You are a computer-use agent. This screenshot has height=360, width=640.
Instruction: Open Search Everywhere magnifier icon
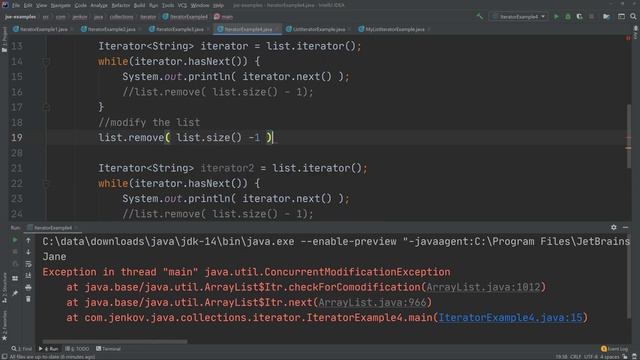633,17
